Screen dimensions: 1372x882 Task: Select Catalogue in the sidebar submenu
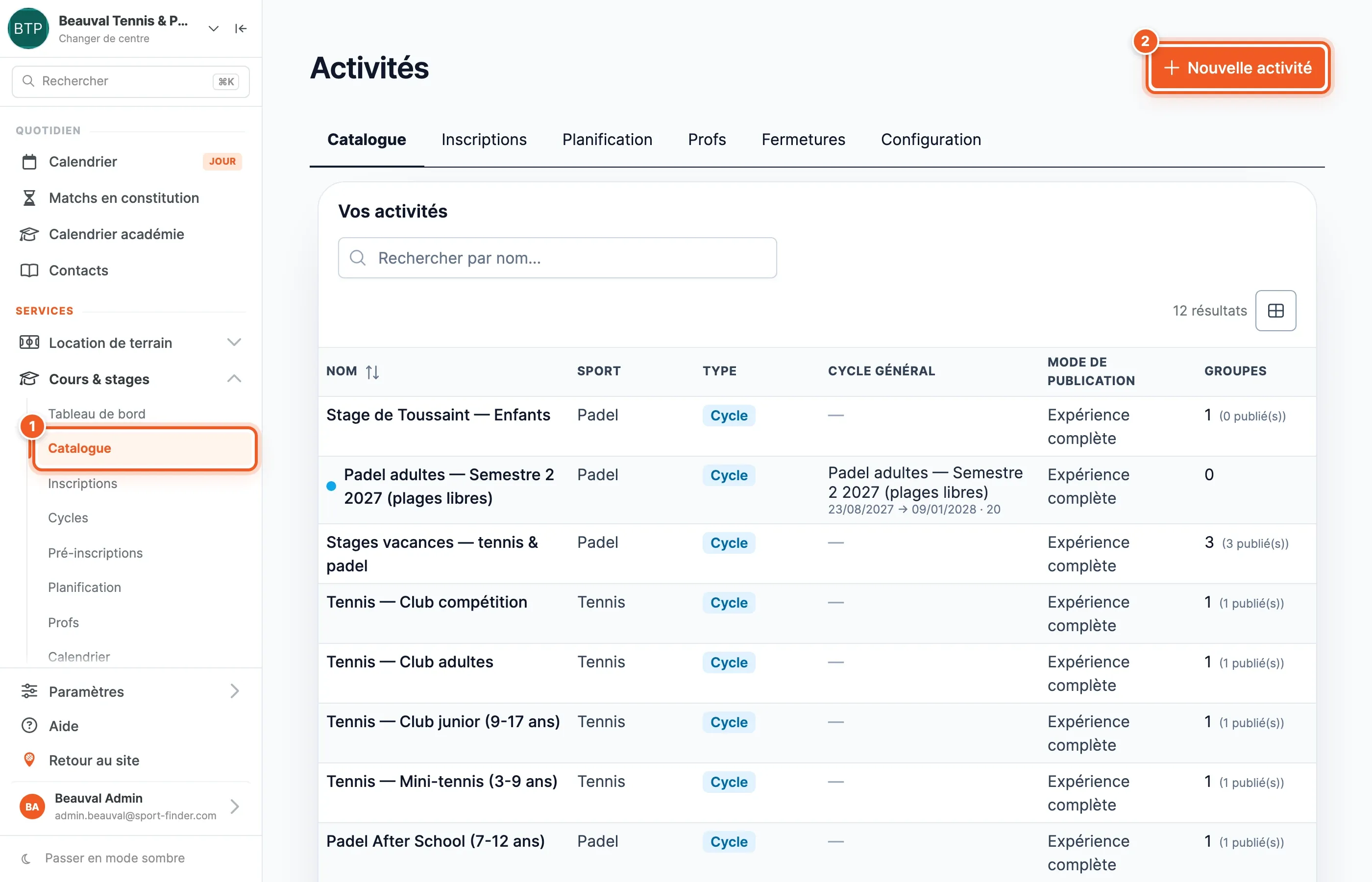tap(144, 448)
